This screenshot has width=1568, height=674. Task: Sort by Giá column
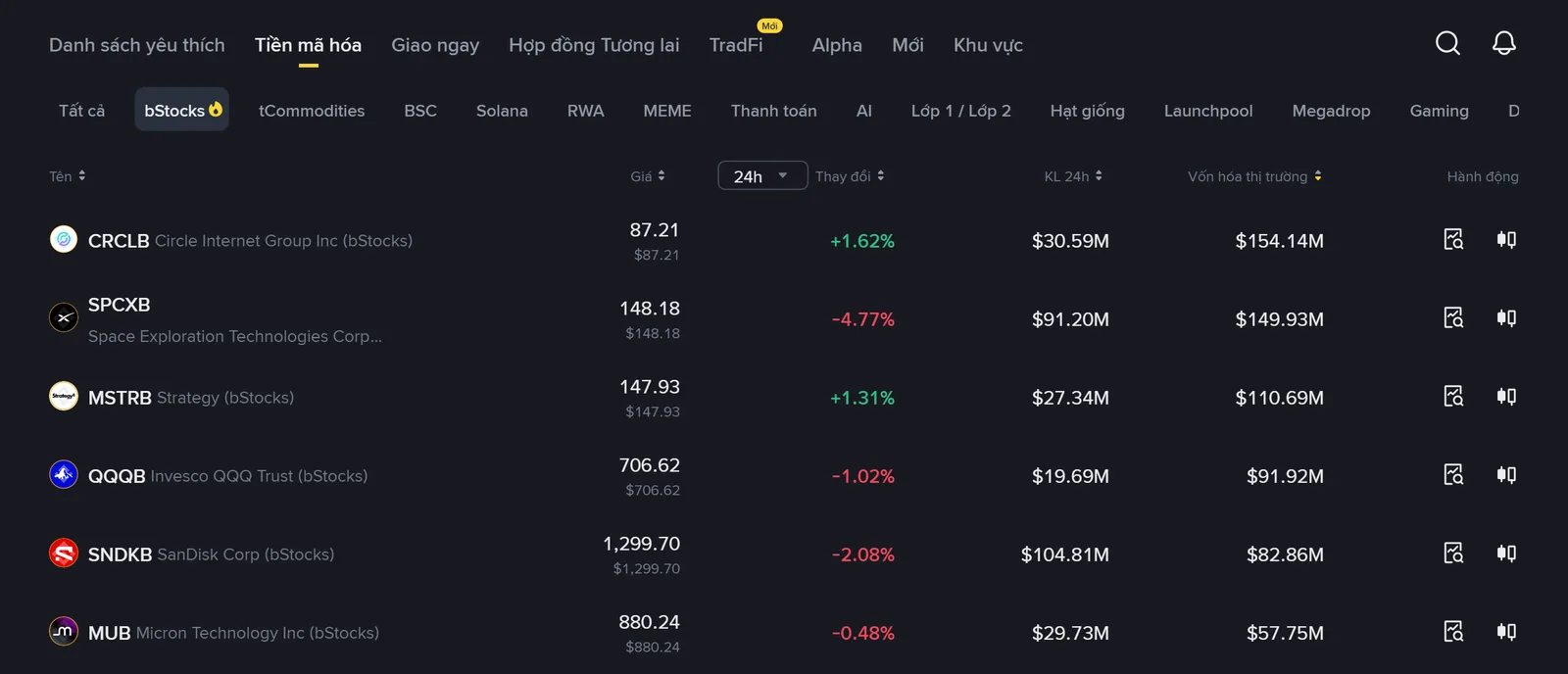click(x=648, y=176)
